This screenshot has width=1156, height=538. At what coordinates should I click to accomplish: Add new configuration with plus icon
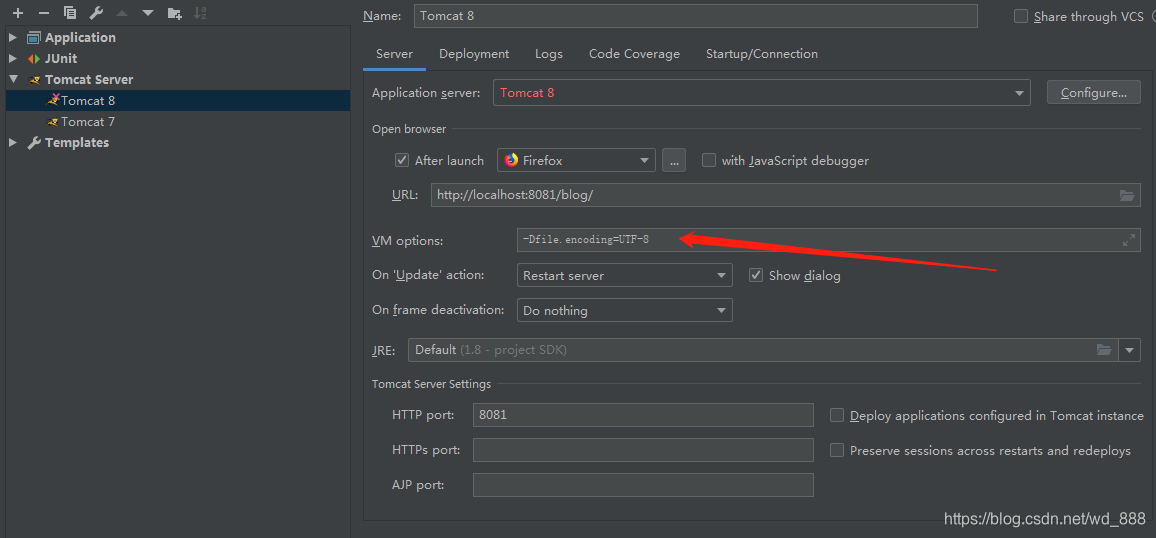point(18,13)
